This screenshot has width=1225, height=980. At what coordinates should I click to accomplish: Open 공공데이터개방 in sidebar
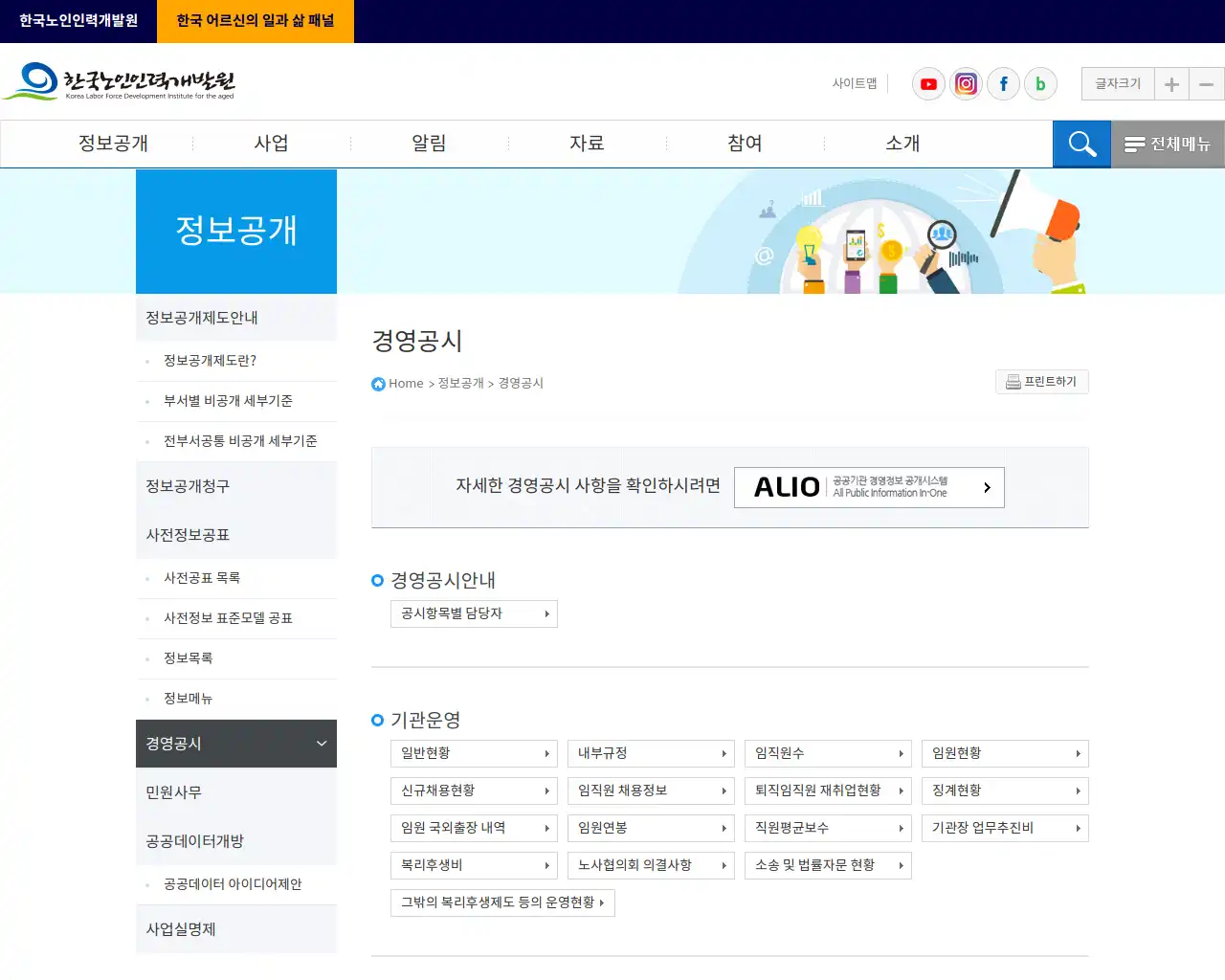tap(236, 841)
